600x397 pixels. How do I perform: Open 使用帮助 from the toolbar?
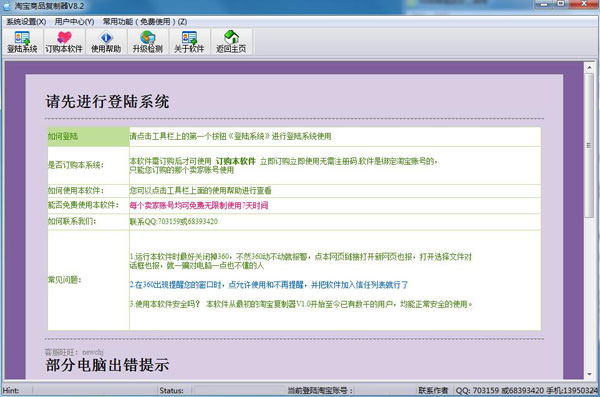pyautogui.click(x=106, y=42)
